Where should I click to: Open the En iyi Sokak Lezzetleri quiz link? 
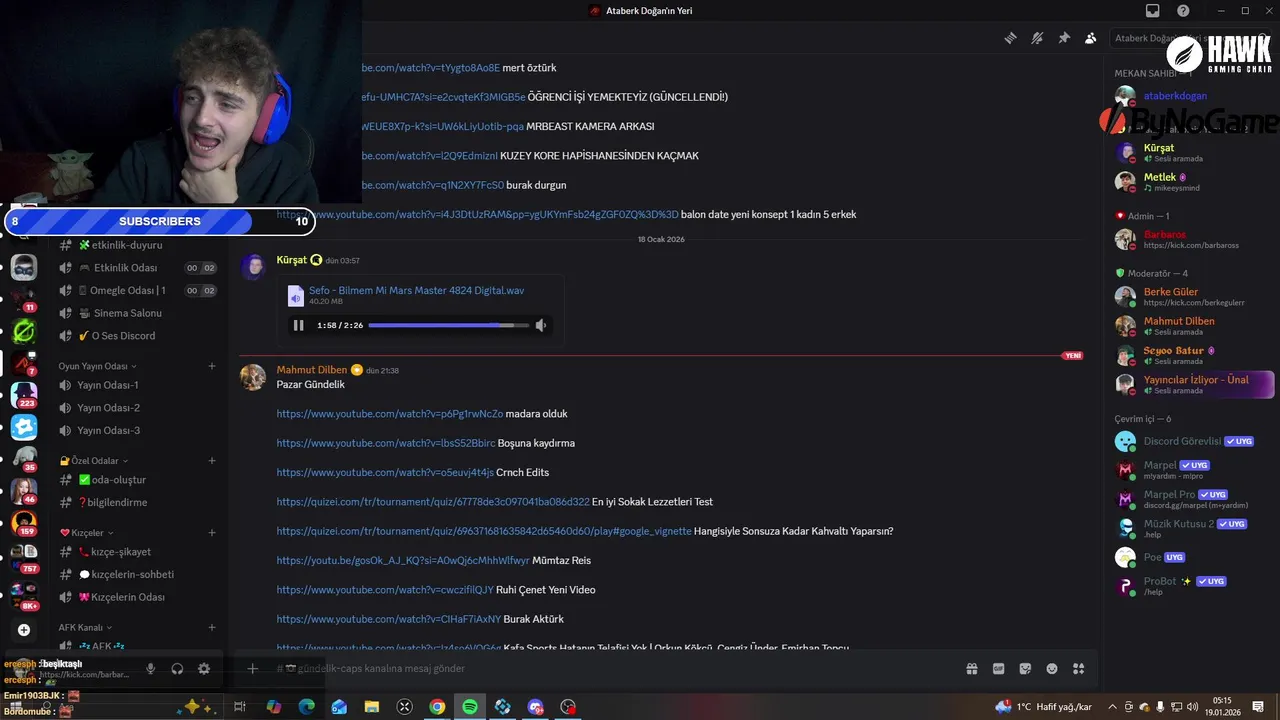coord(433,502)
